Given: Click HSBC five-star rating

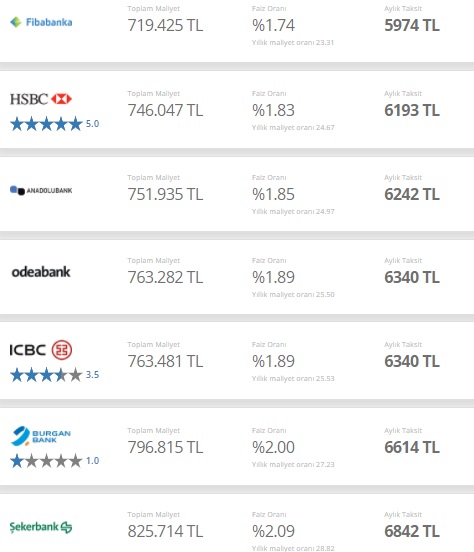Looking at the screenshot, I should coord(55,124).
